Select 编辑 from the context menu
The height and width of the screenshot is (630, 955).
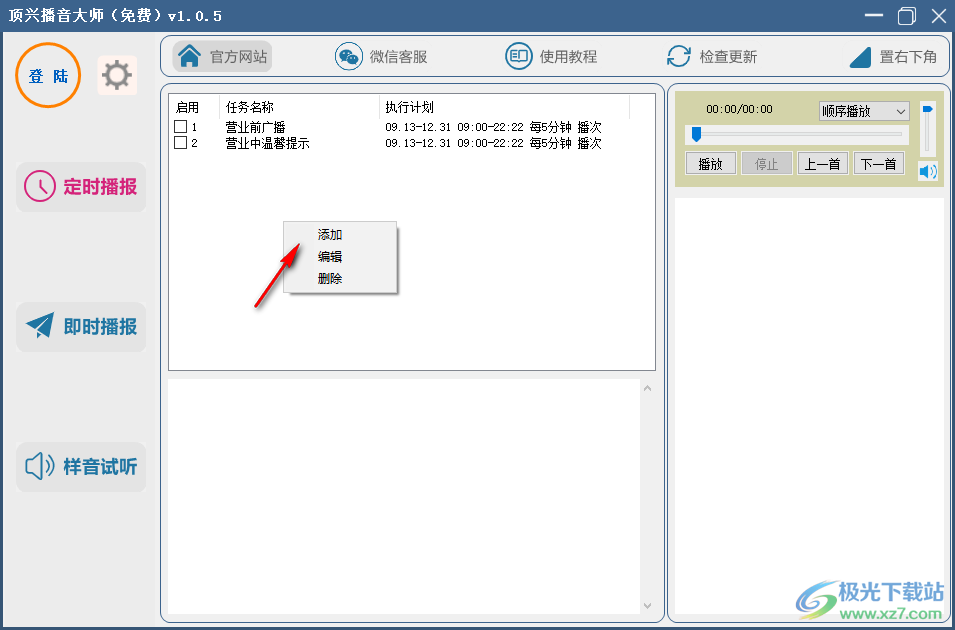click(329, 255)
